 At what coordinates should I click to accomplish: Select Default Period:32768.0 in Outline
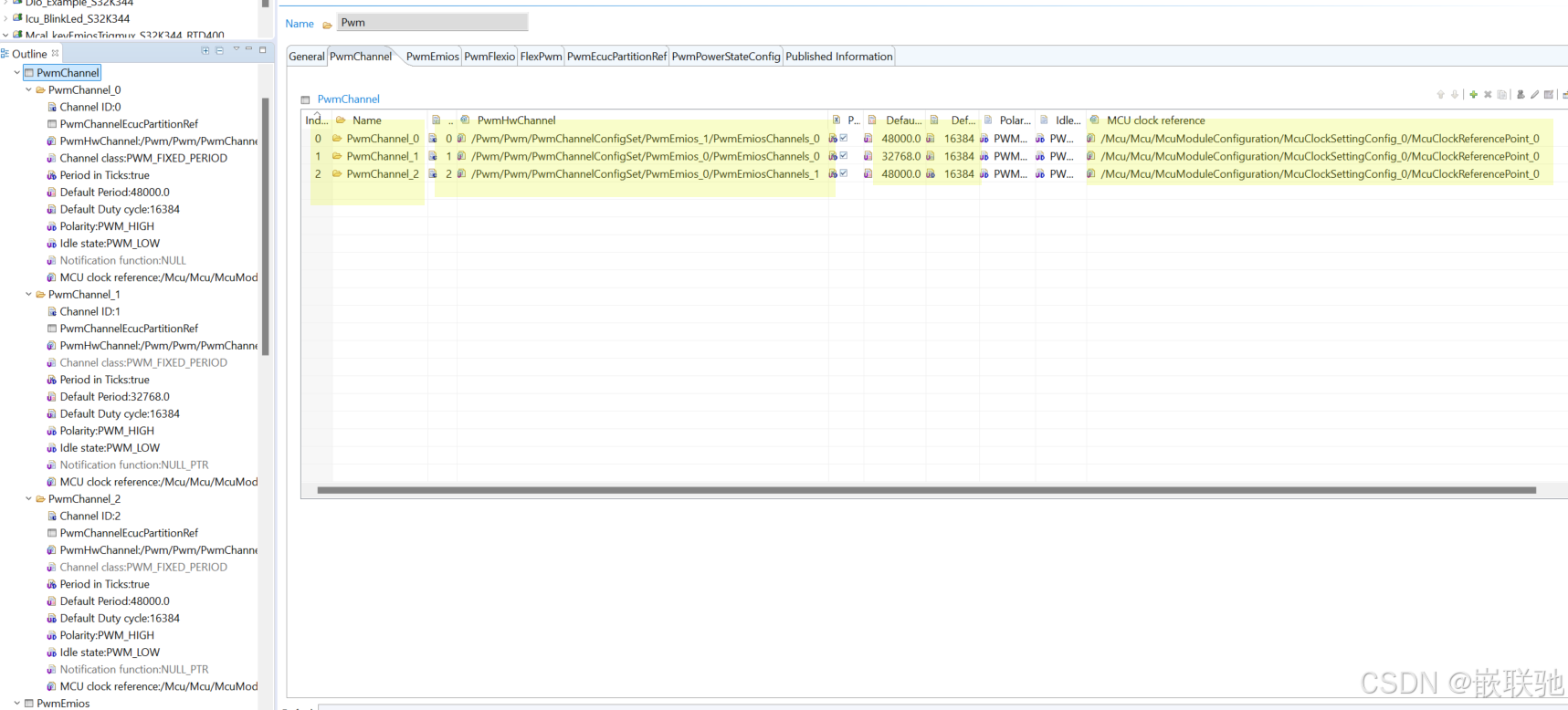(115, 396)
